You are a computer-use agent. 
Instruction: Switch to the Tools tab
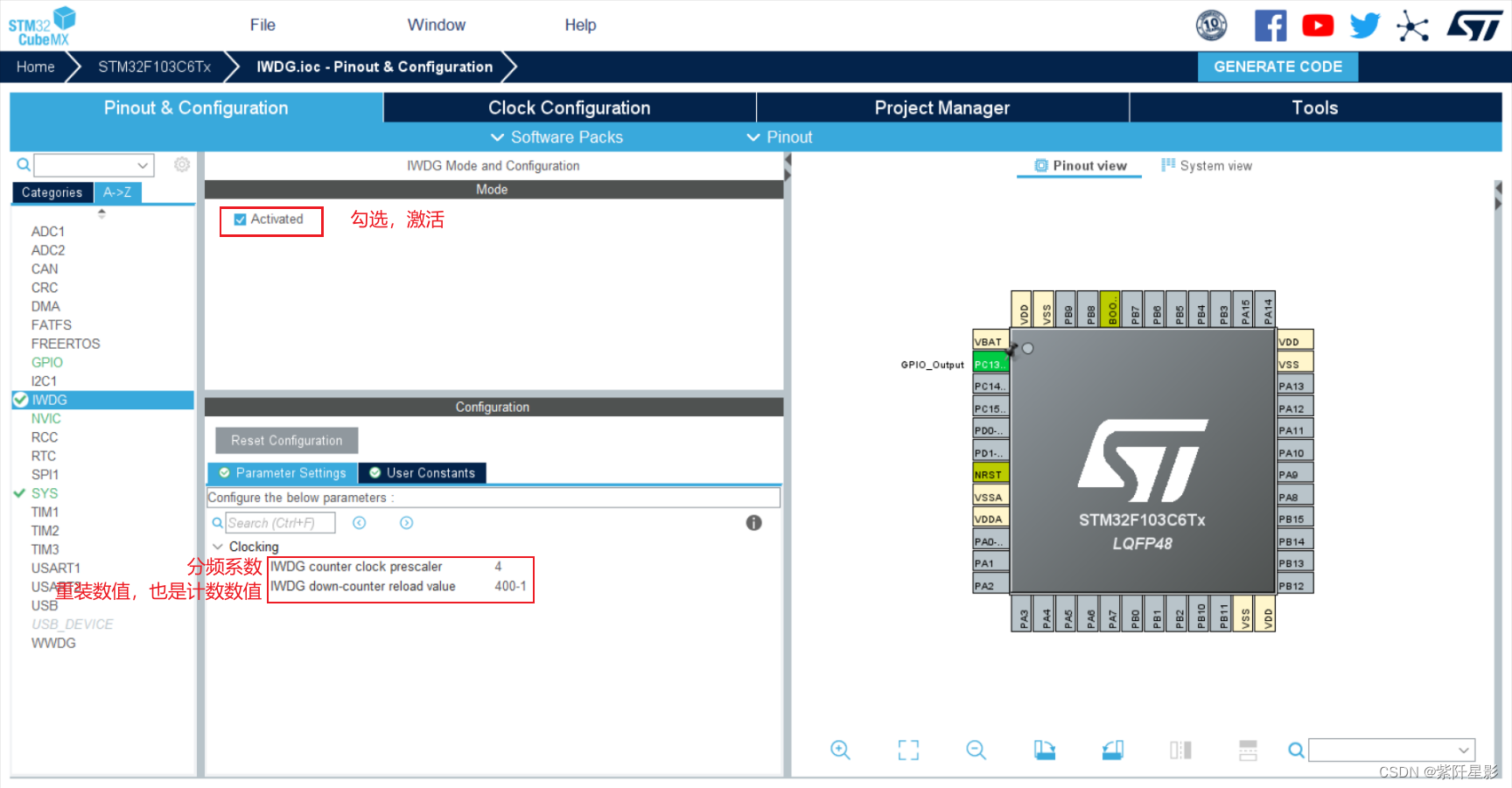click(x=1315, y=108)
